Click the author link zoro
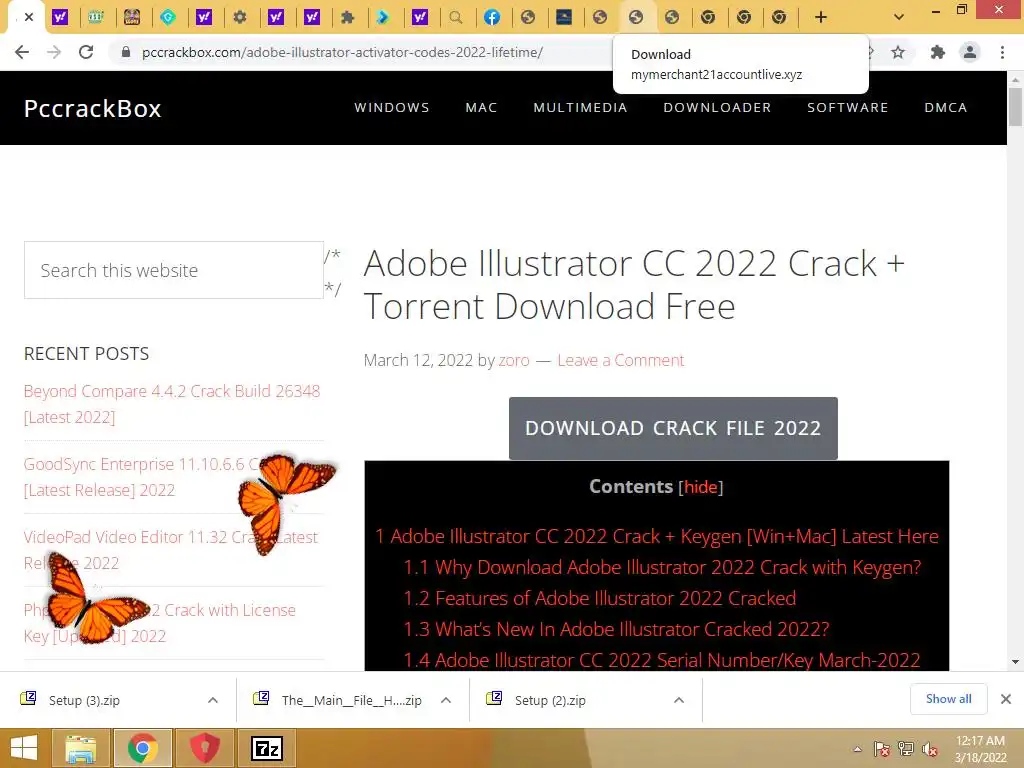The width and height of the screenshot is (1024, 768). [x=514, y=360]
